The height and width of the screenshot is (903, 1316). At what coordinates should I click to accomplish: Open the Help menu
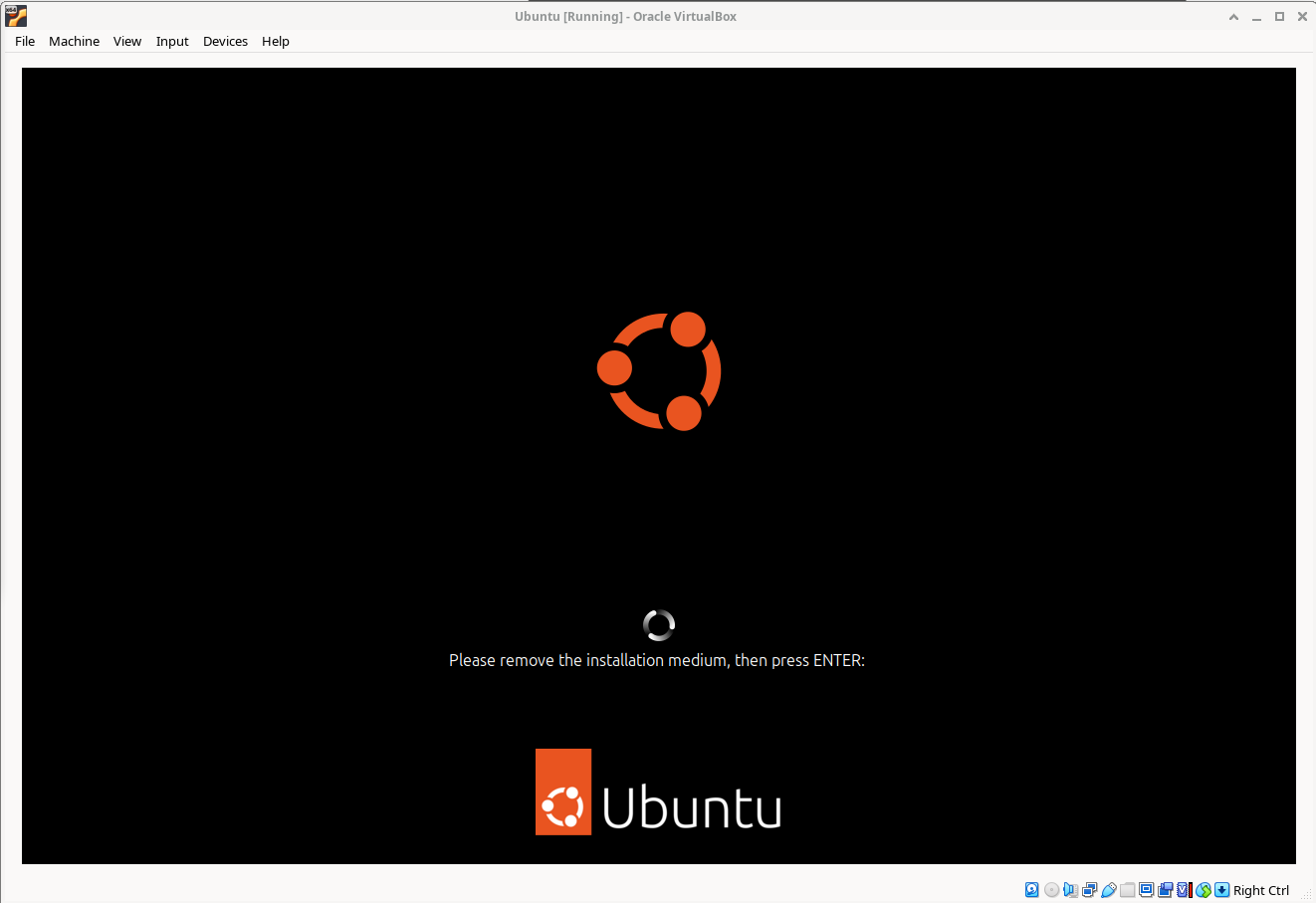click(276, 41)
